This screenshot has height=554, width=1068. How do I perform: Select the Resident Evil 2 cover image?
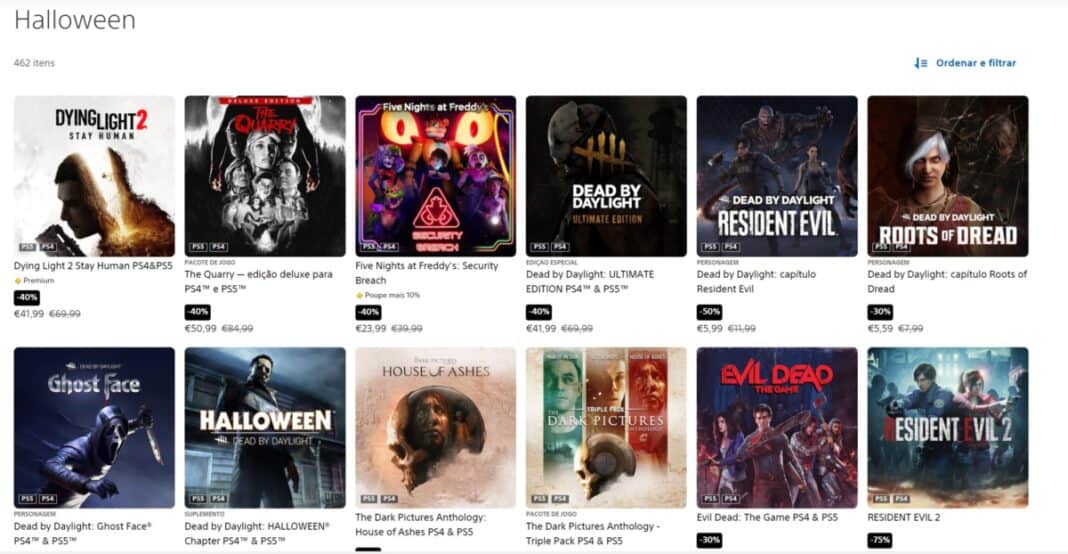tap(948, 428)
